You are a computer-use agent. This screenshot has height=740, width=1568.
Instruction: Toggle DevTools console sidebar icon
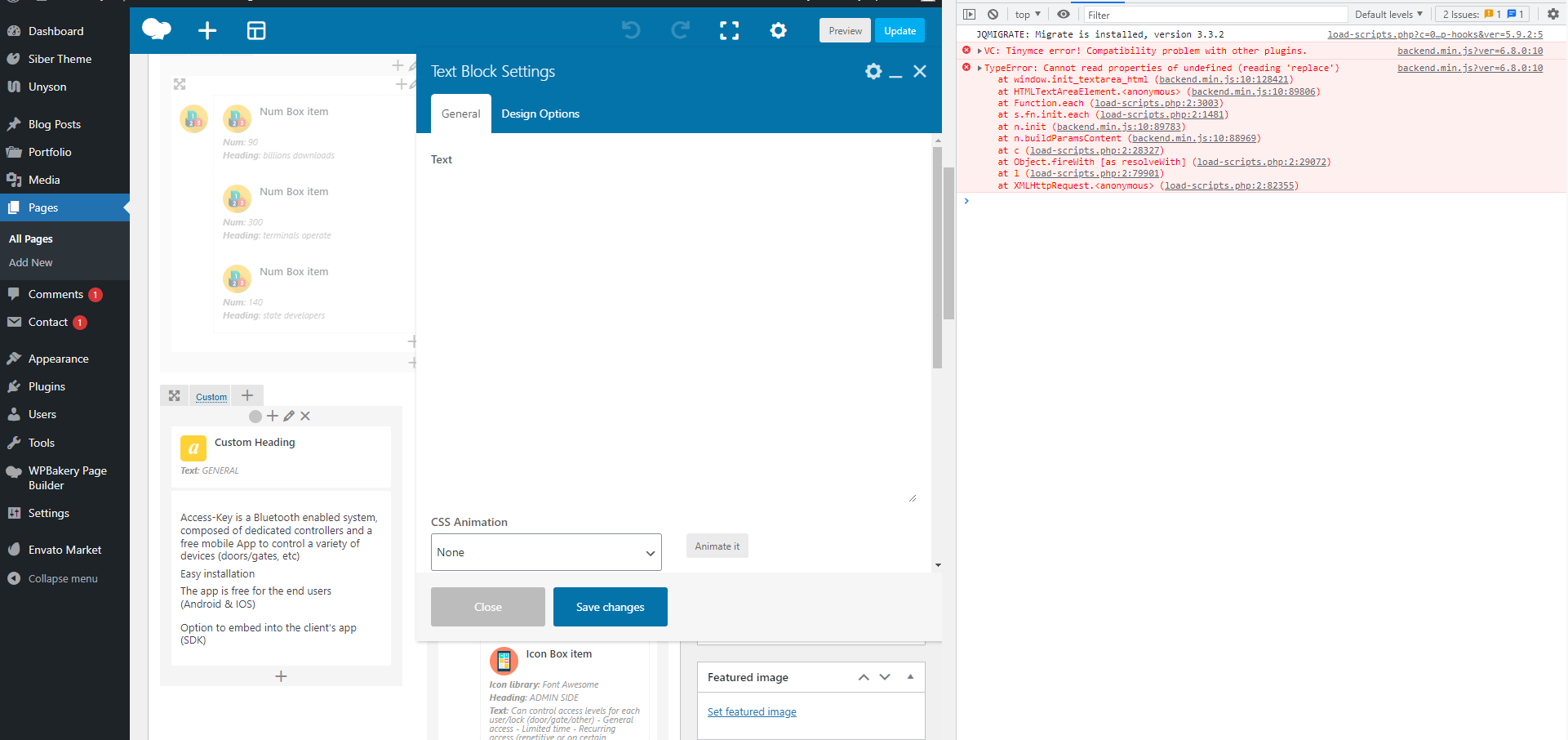pyautogui.click(x=969, y=14)
